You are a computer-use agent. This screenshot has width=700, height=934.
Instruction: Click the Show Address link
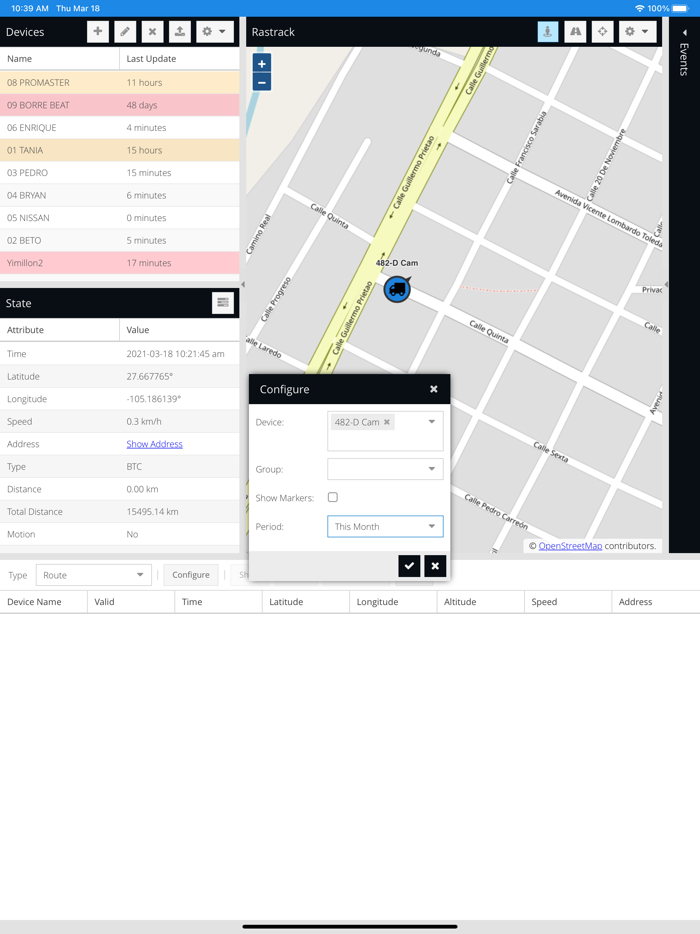[154, 444]
